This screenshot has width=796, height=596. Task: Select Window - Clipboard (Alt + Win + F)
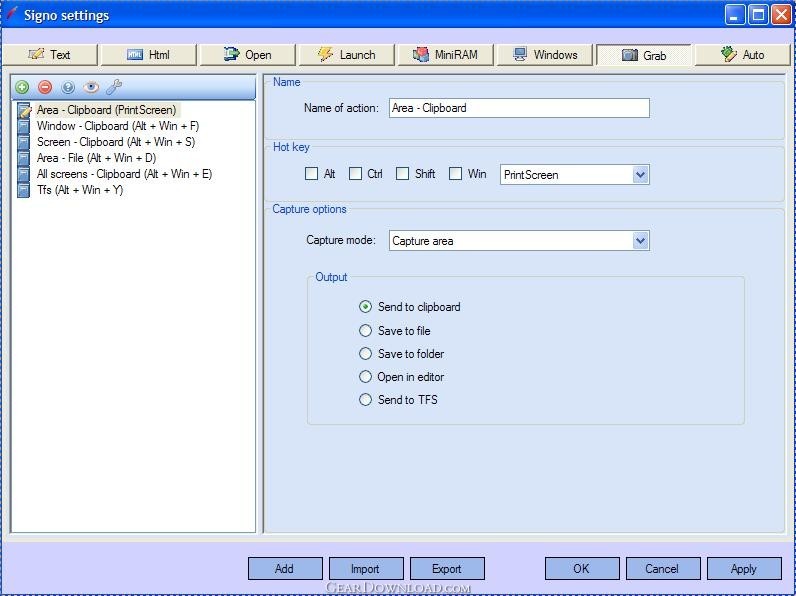[118, 126]
